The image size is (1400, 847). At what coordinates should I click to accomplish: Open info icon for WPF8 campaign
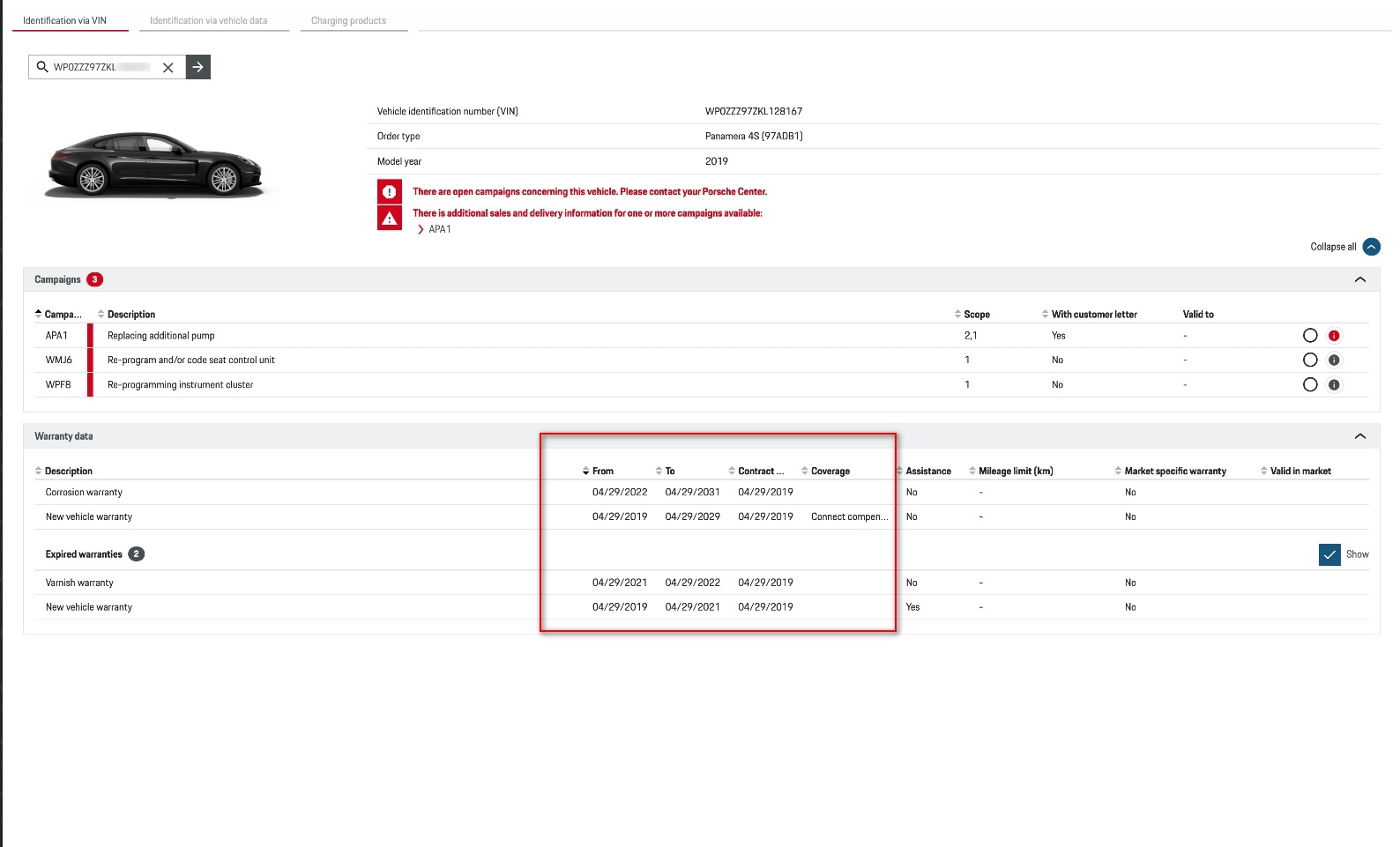point(1334,385)
